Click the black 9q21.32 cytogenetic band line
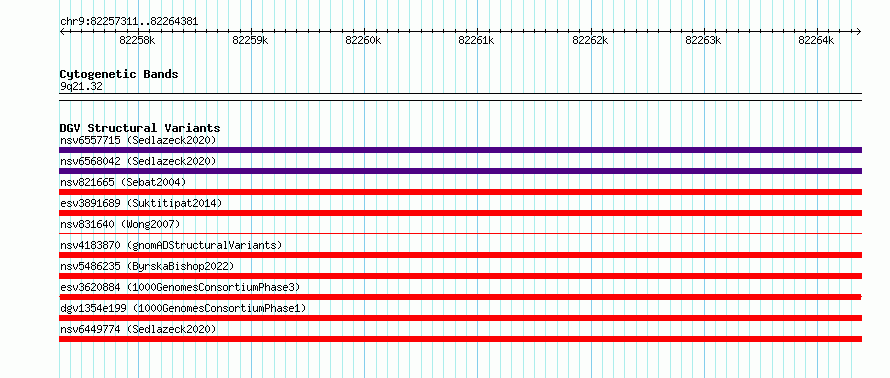This screenshot has width=890, height=378. point(460,97)
